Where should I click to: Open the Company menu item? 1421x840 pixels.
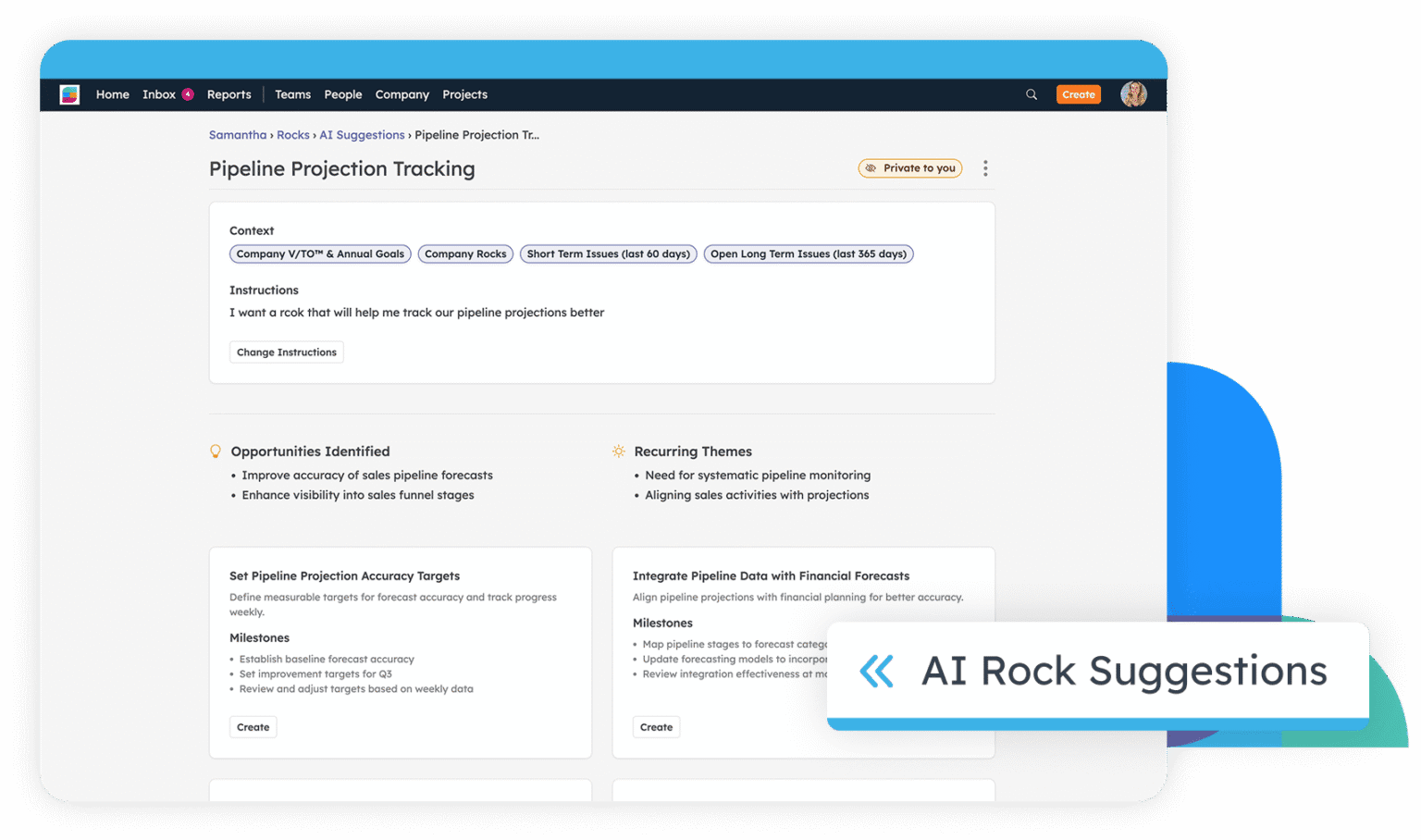click(x=402, y=93)
